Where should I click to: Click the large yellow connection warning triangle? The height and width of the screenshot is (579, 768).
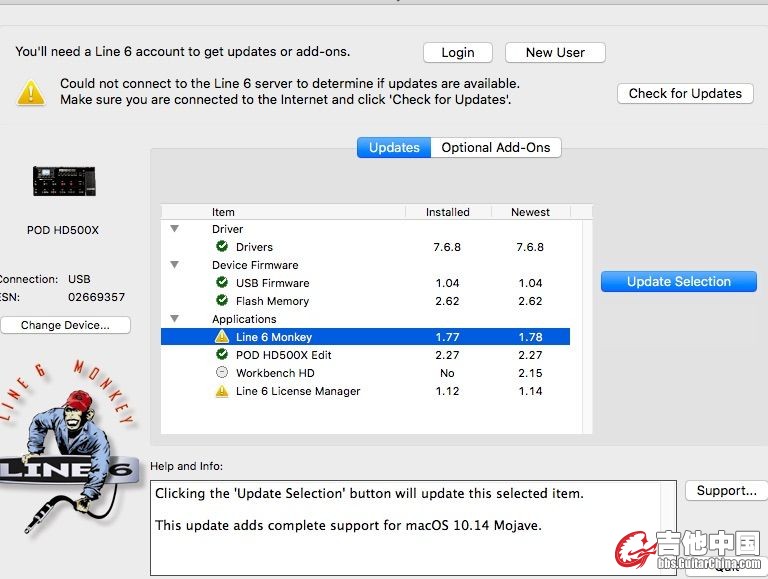tap(31, 92)
